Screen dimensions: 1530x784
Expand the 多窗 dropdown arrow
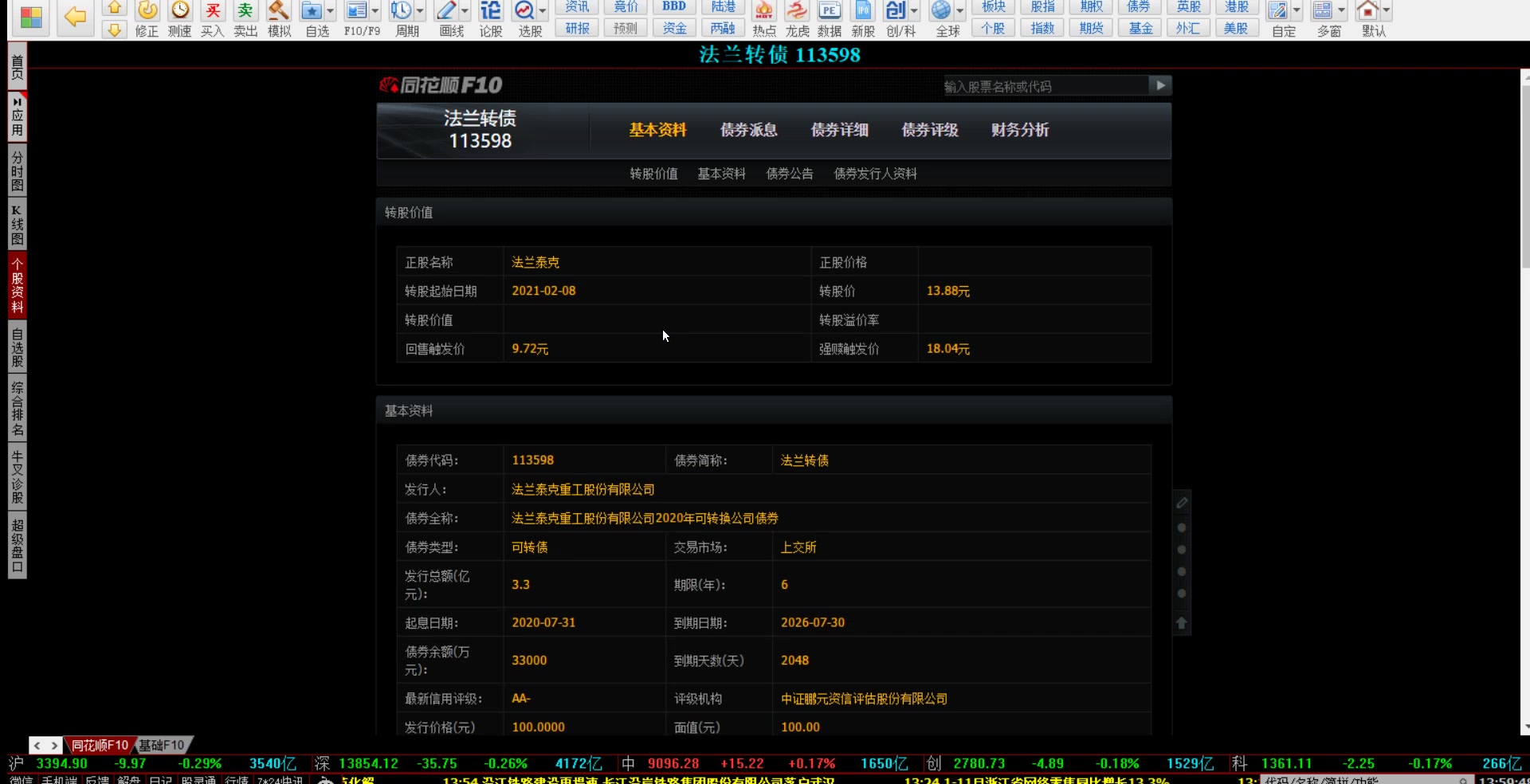coord(1341,11)
